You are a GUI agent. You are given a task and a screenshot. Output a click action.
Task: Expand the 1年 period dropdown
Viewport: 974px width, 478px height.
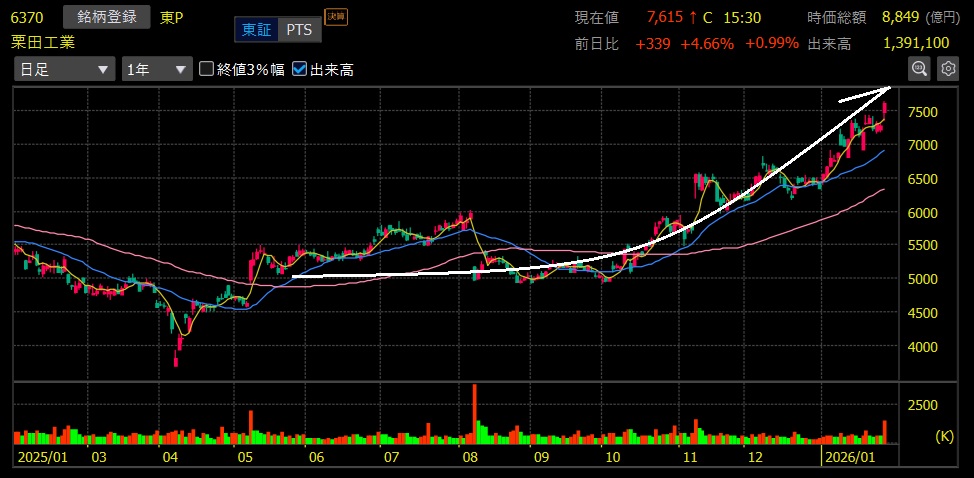click(x=156, y=69)
